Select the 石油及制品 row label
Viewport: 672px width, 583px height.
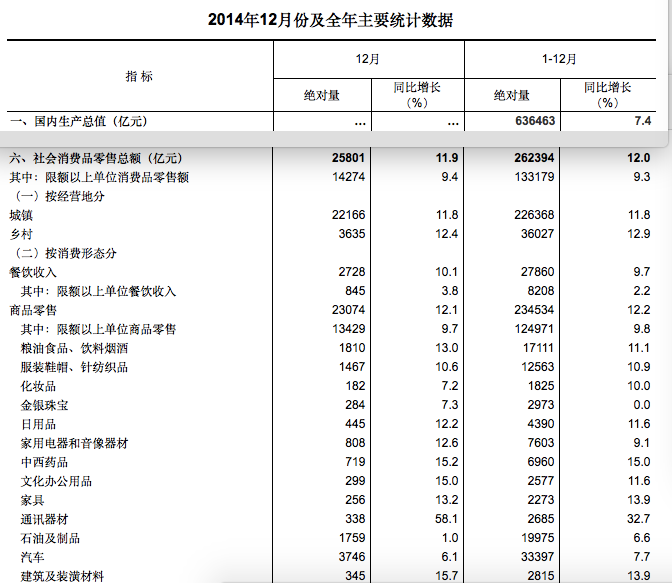(x=50, y=538)
